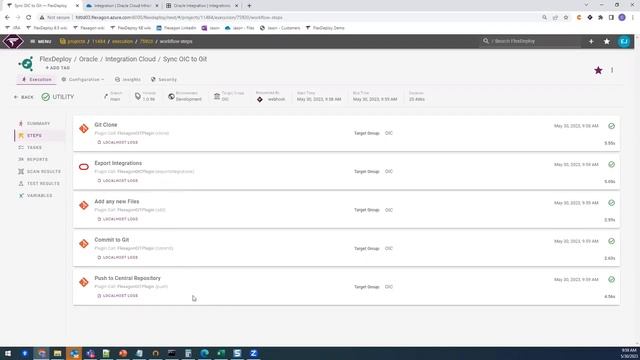The width and height of the screenshot is (640, 360).
Task: Open LOCALHOST LOGS for Commit to Git
Action: tap(118, 258)
